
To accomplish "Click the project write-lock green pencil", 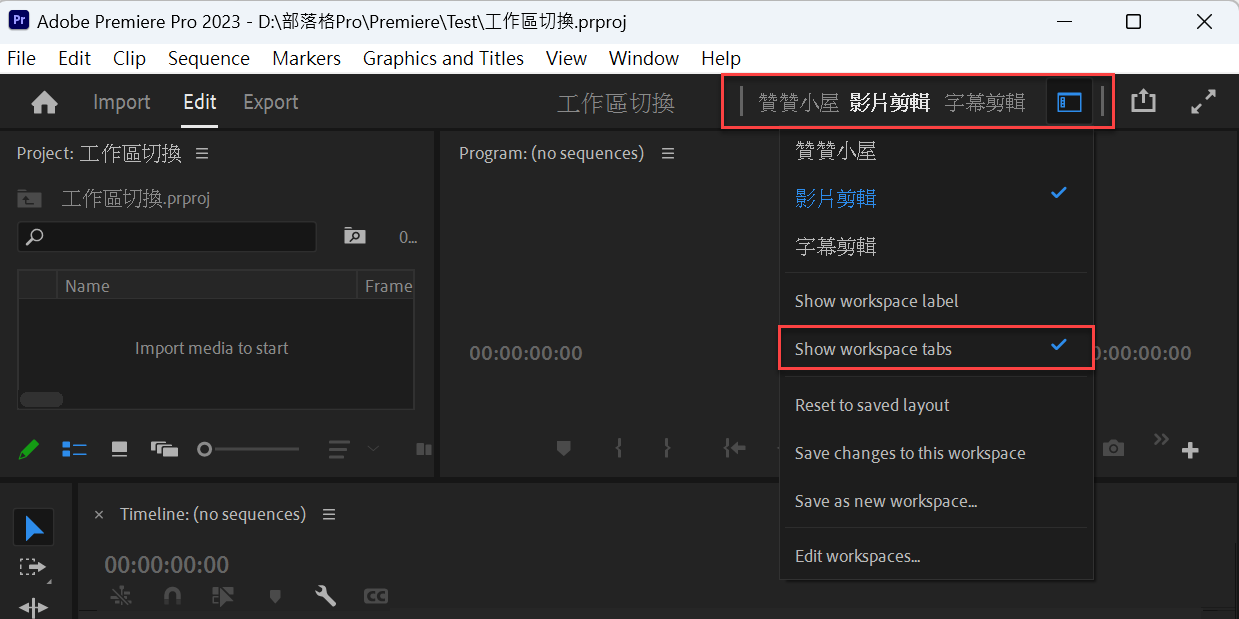I will pos(29,450).
